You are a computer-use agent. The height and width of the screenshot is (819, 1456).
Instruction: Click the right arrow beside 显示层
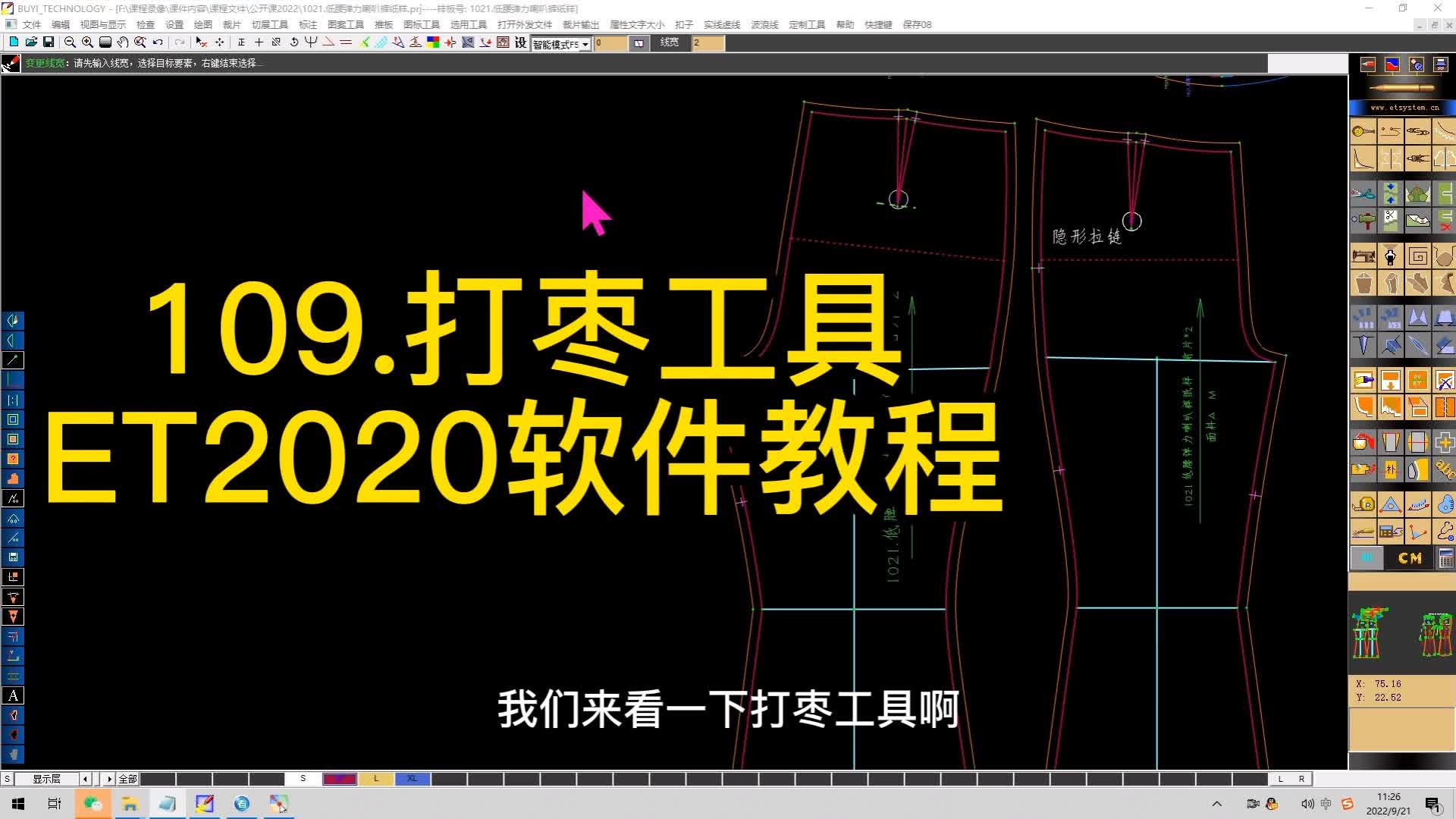[108, 778]
